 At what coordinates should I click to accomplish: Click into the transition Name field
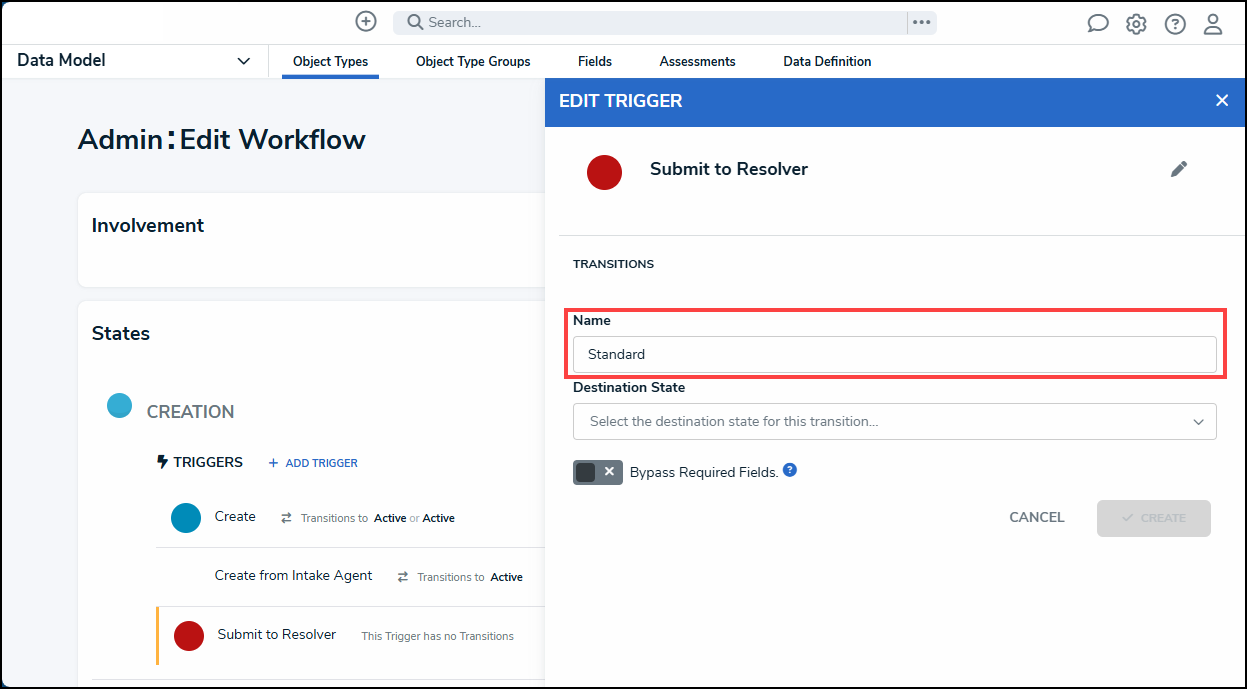(895, 354)
